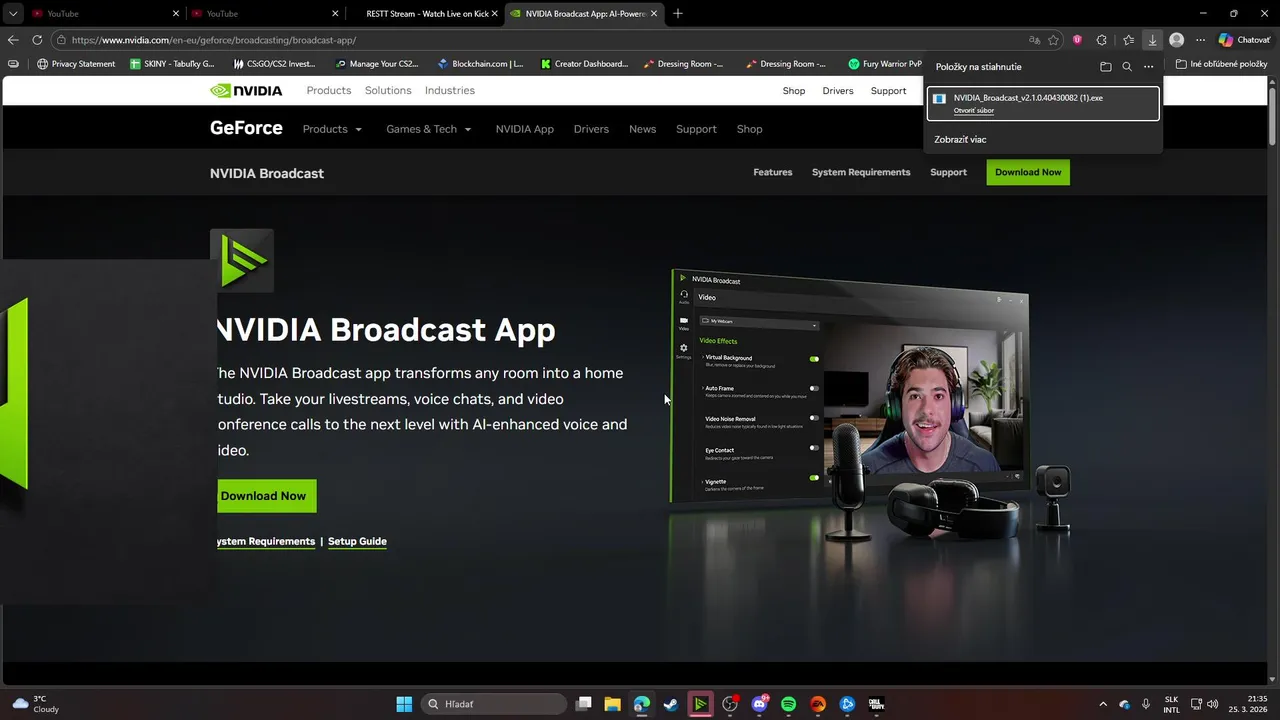This screenshot has height=720, width=1280.
Task: Open Solutions menu in NVIDIA header
Action: tap(388, 90)
